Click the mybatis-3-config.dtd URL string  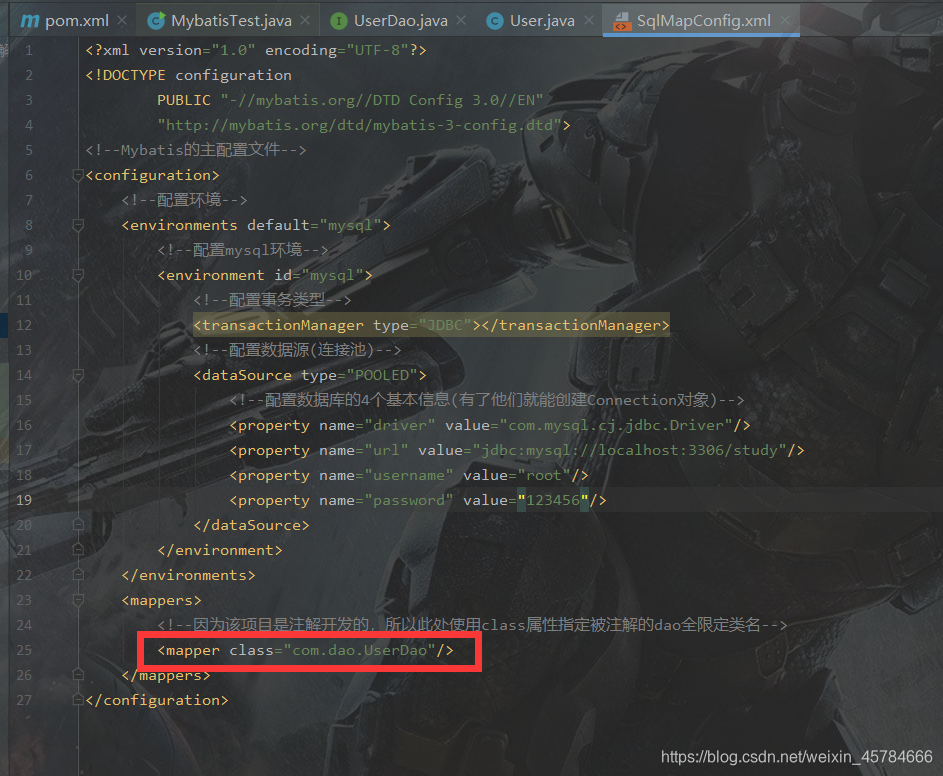pos(360,125)
